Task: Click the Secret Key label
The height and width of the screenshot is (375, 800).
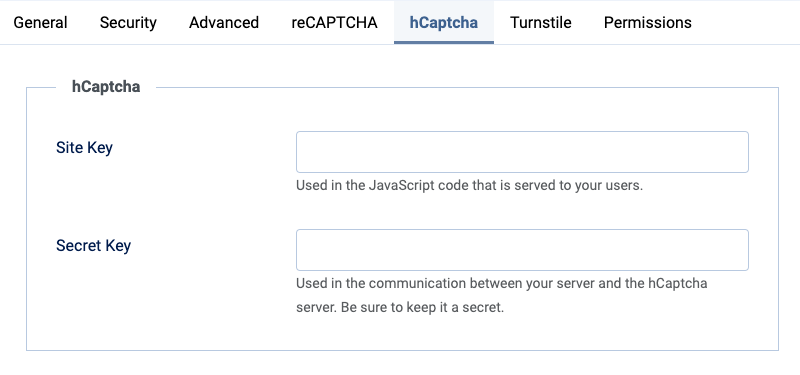Action: [x=93, y=246]
